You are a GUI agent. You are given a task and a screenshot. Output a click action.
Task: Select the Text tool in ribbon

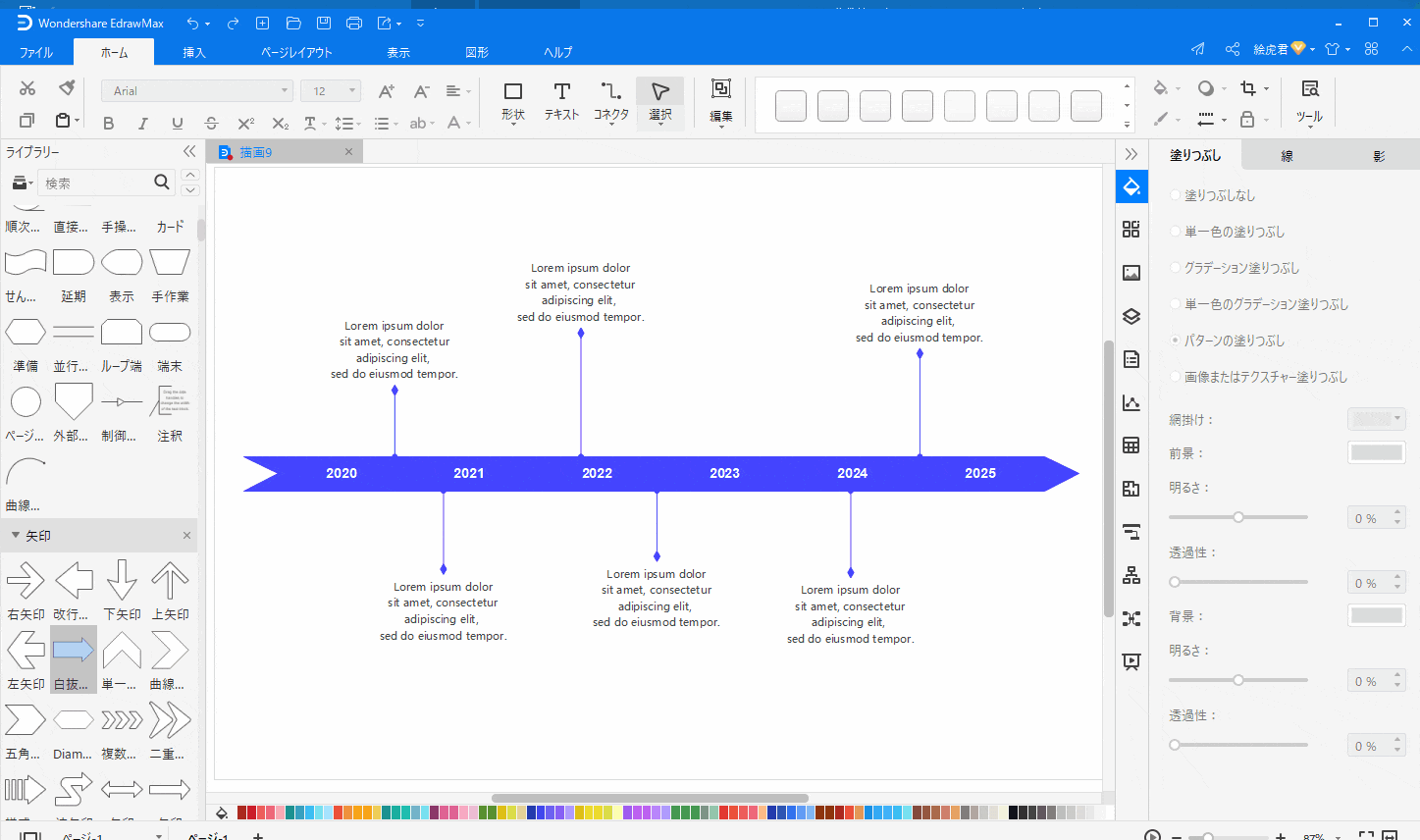pos(561,101)
